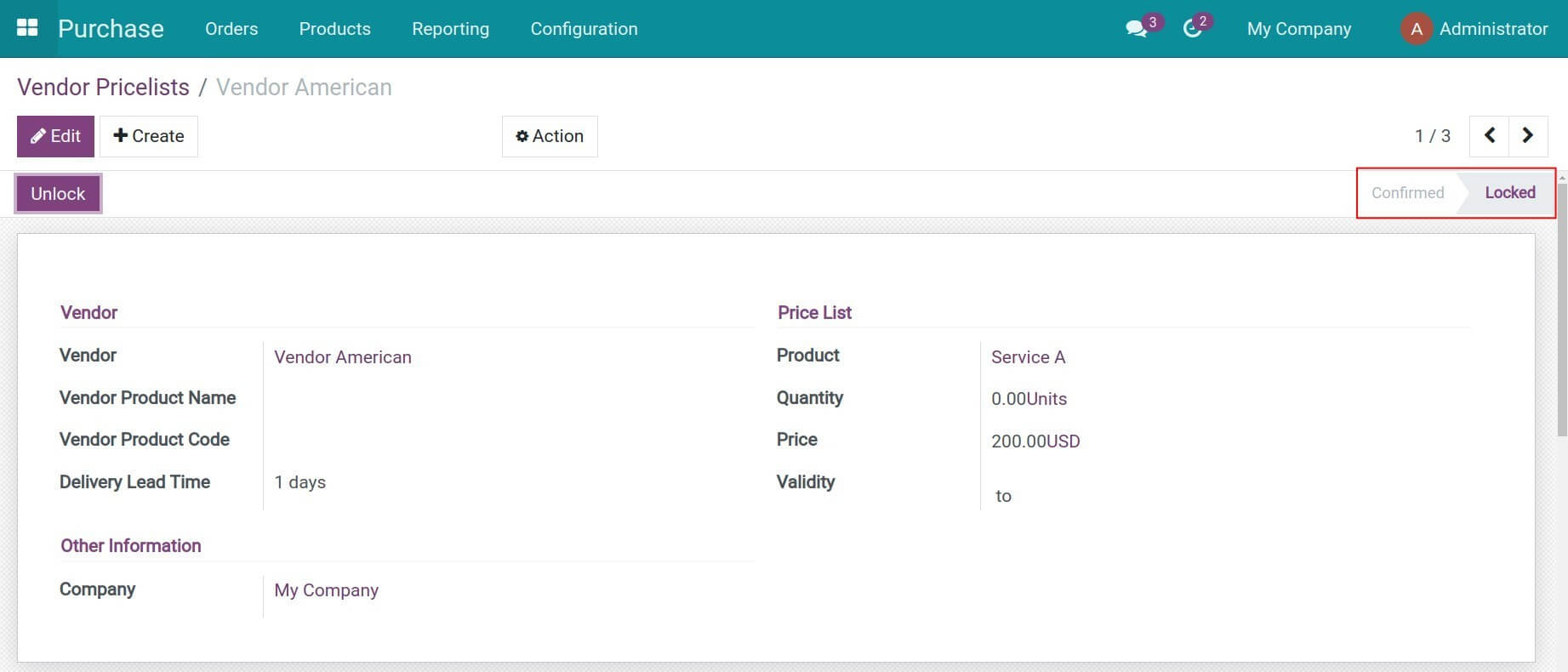
Task: Unlock the vendor pricelist
Action: pos(58,194)
